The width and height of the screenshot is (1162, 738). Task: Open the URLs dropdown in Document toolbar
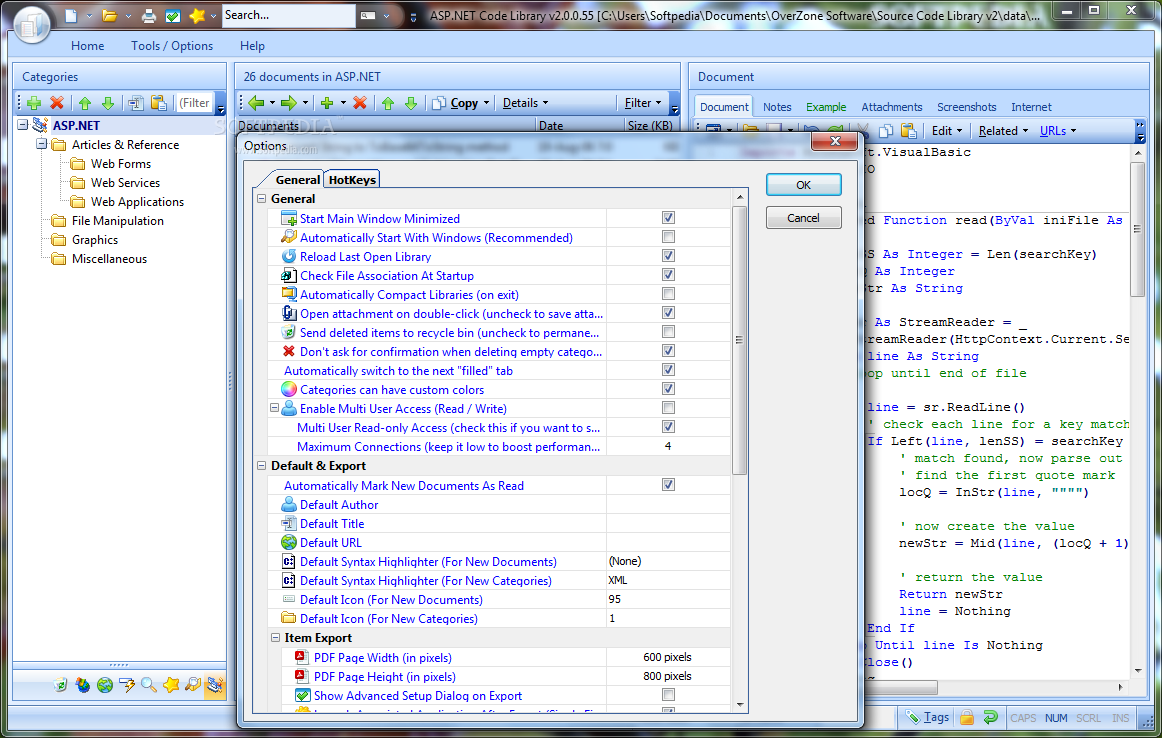click(x=1058, y=131)
